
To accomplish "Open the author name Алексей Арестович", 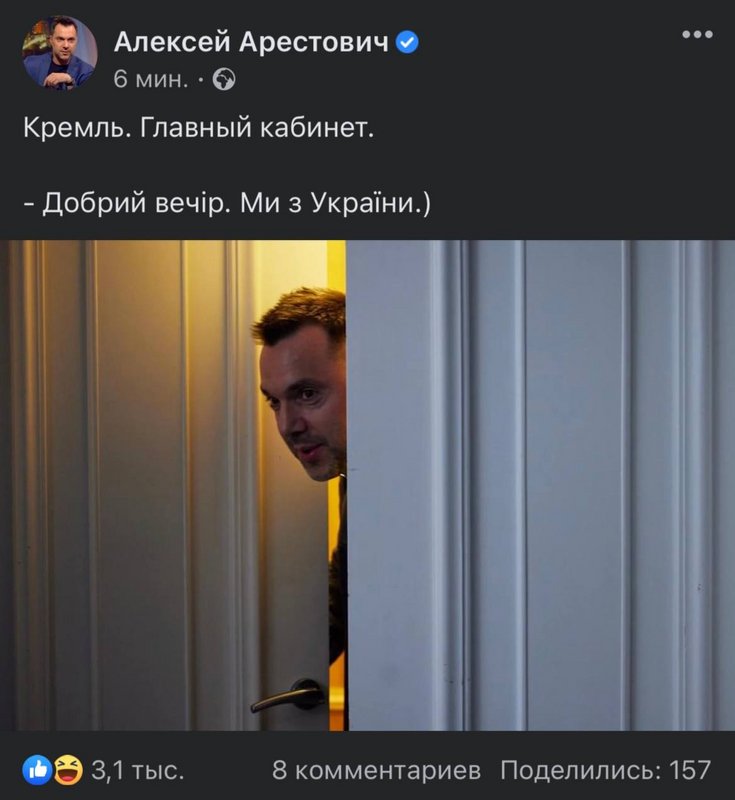I will [251, 42].
